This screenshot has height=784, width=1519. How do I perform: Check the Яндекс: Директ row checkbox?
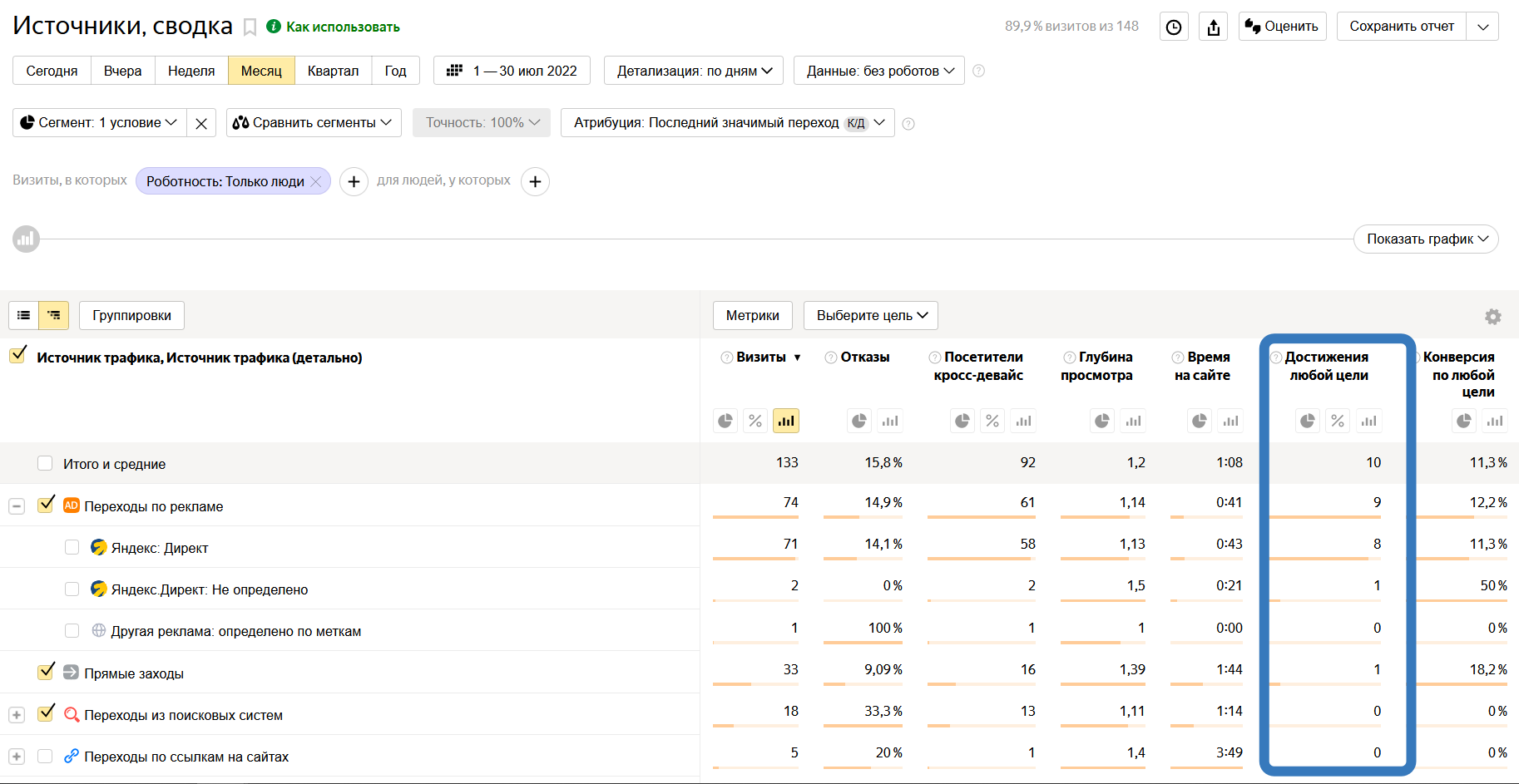click(72, 547)
